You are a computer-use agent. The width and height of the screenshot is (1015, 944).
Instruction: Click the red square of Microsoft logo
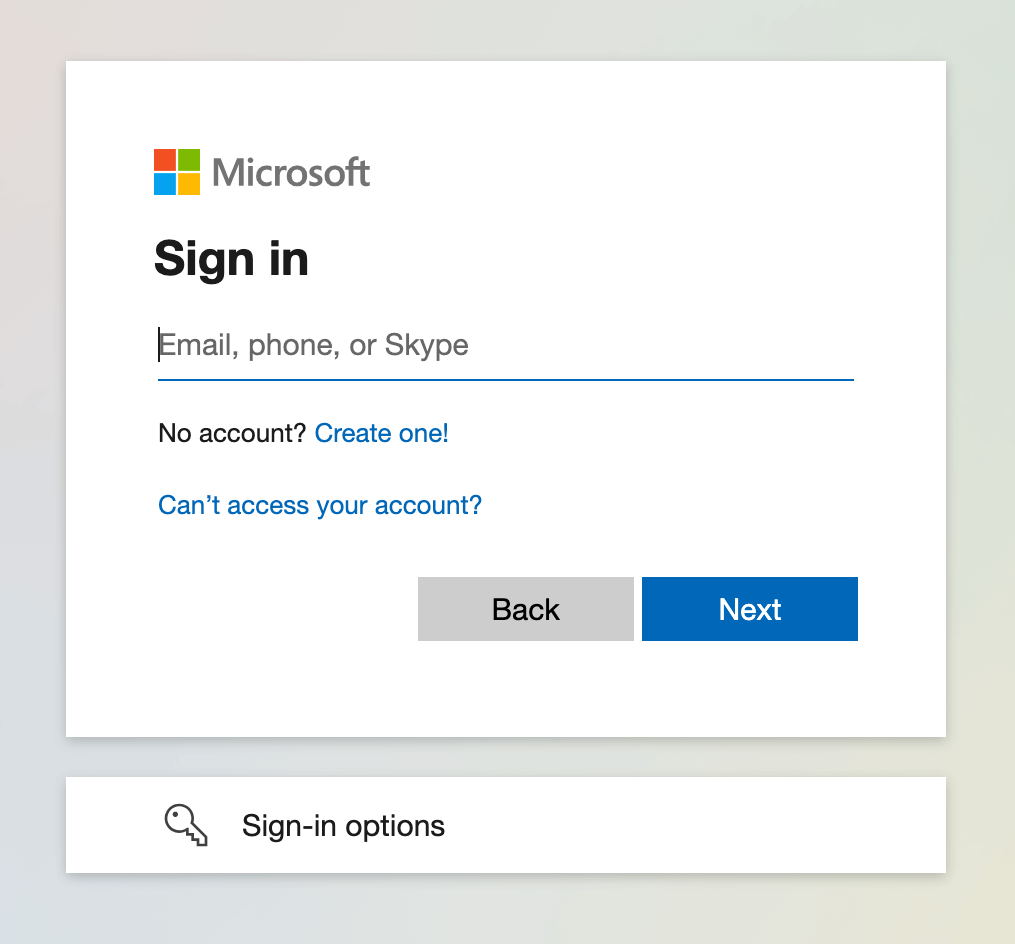pos(165,160)
